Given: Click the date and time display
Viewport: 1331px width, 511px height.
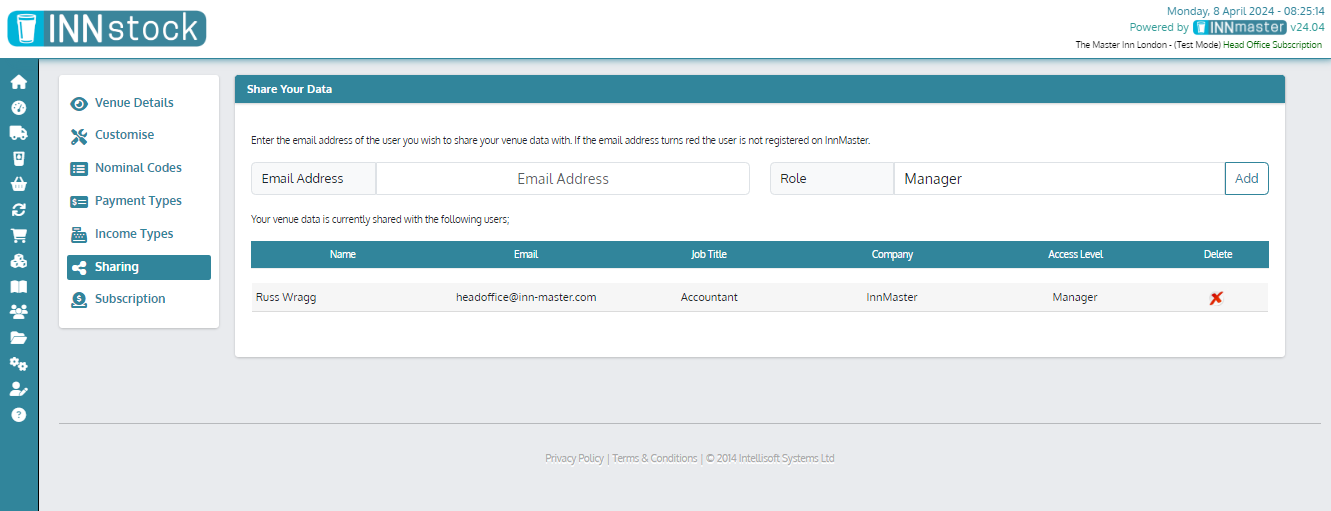Looking at the screenshot, I should (x=1245, y=11).
